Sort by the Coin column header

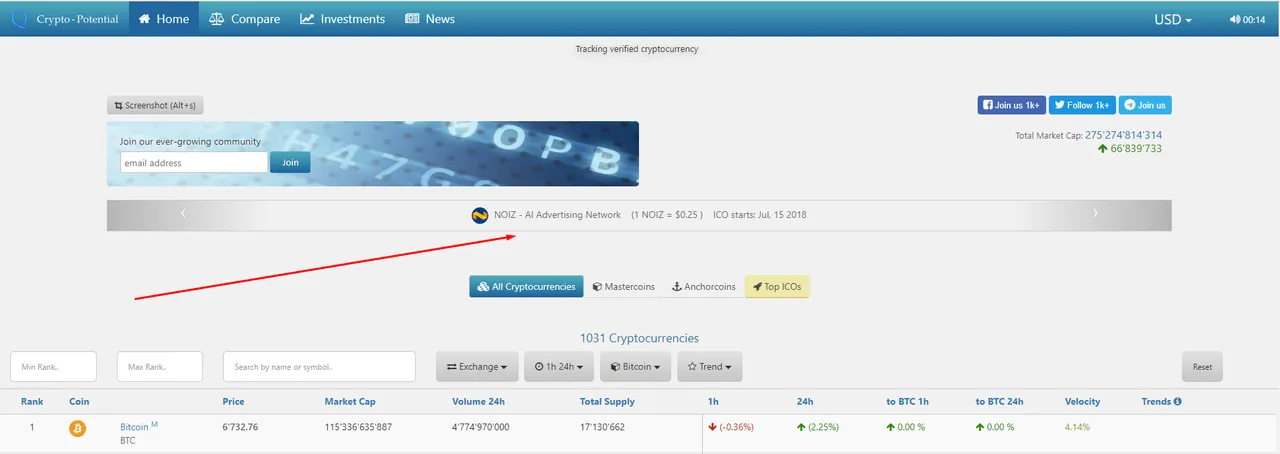point(79,401)
